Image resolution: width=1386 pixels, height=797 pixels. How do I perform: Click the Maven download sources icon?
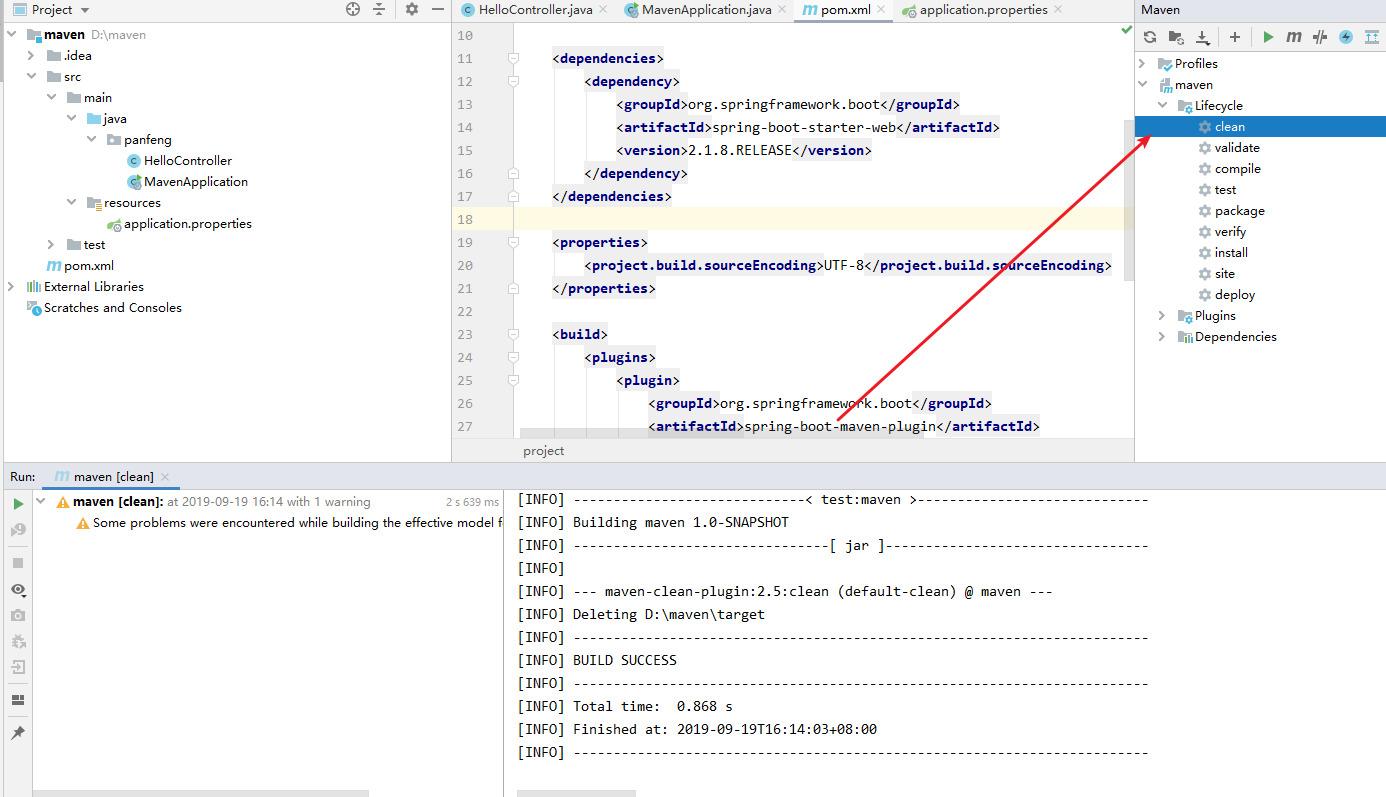[x=1202, y=37]
